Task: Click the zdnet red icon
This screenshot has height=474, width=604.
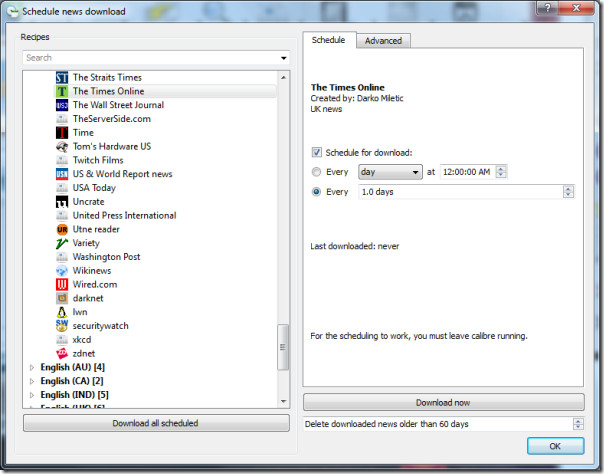Action: [62, 353]
